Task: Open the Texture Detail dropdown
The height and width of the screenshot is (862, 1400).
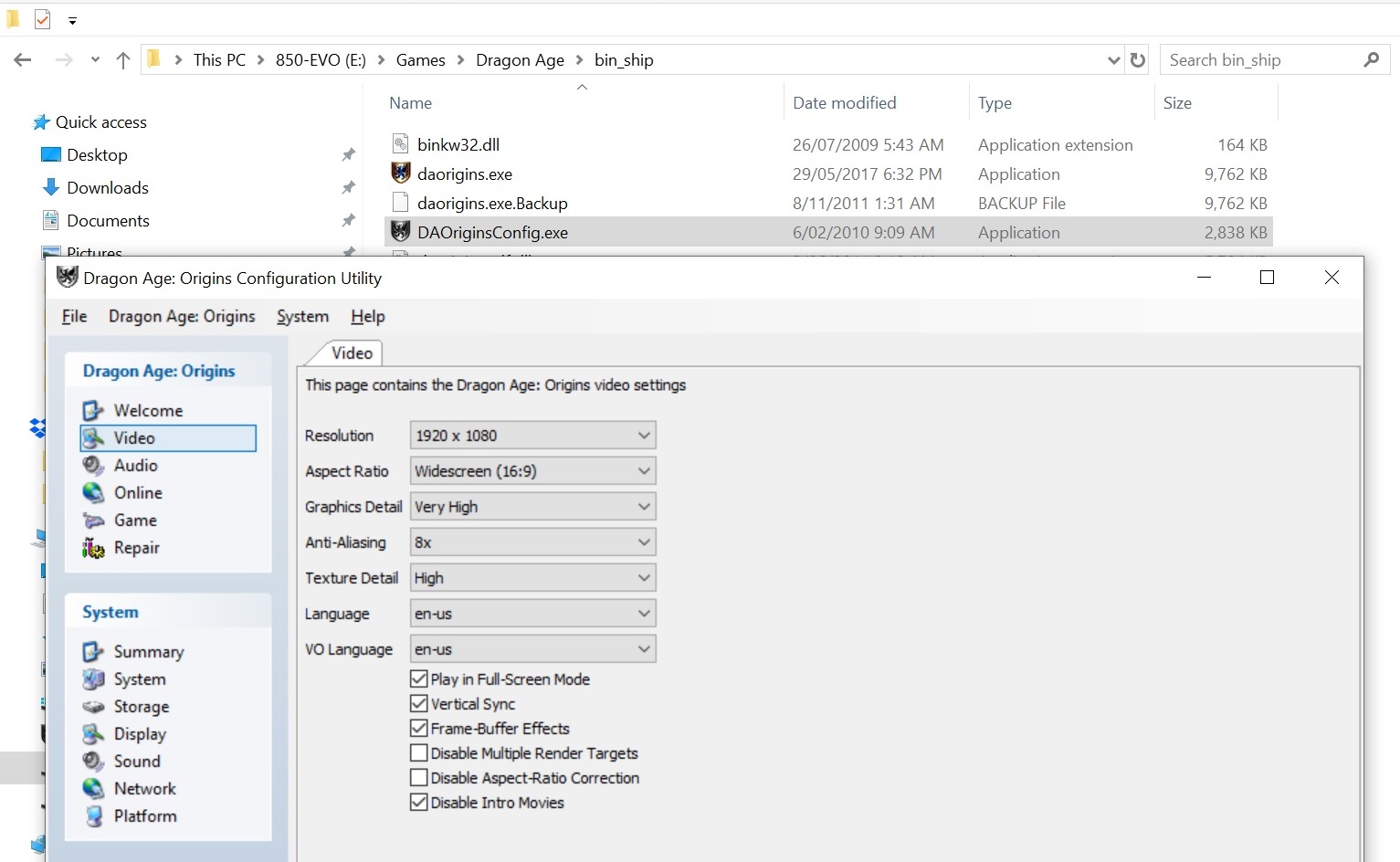Action: [x=533, y=578]
